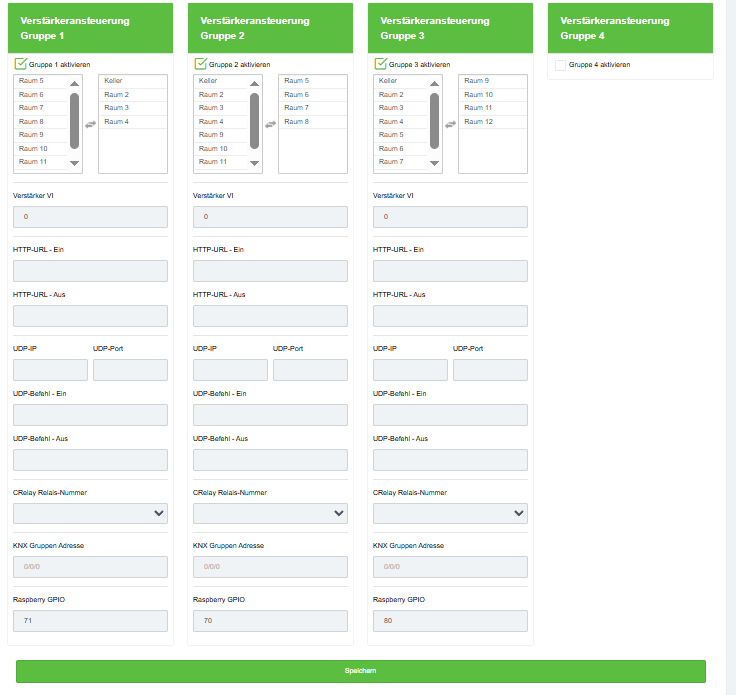Click the swap arrows icon in Gruppe 2
Screen dimensions: 736x695
pyautogui.click(x=270, y=124)
